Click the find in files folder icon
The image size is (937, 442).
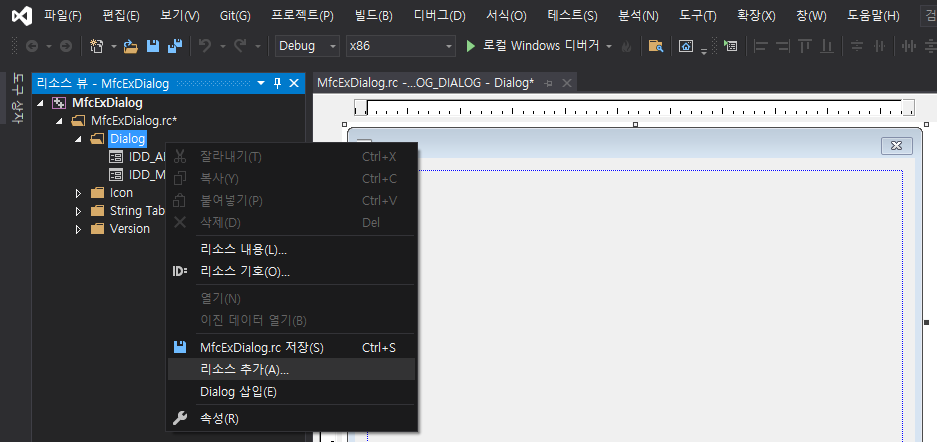(656, 46)
